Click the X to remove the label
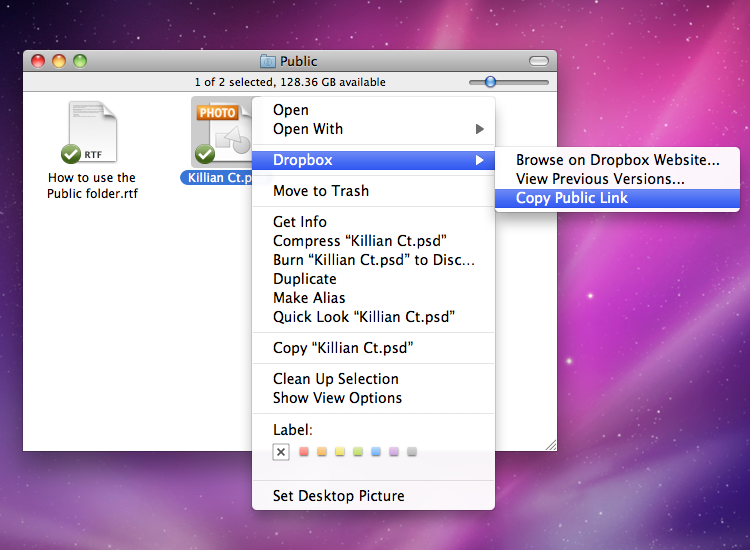 click(281, 452)
